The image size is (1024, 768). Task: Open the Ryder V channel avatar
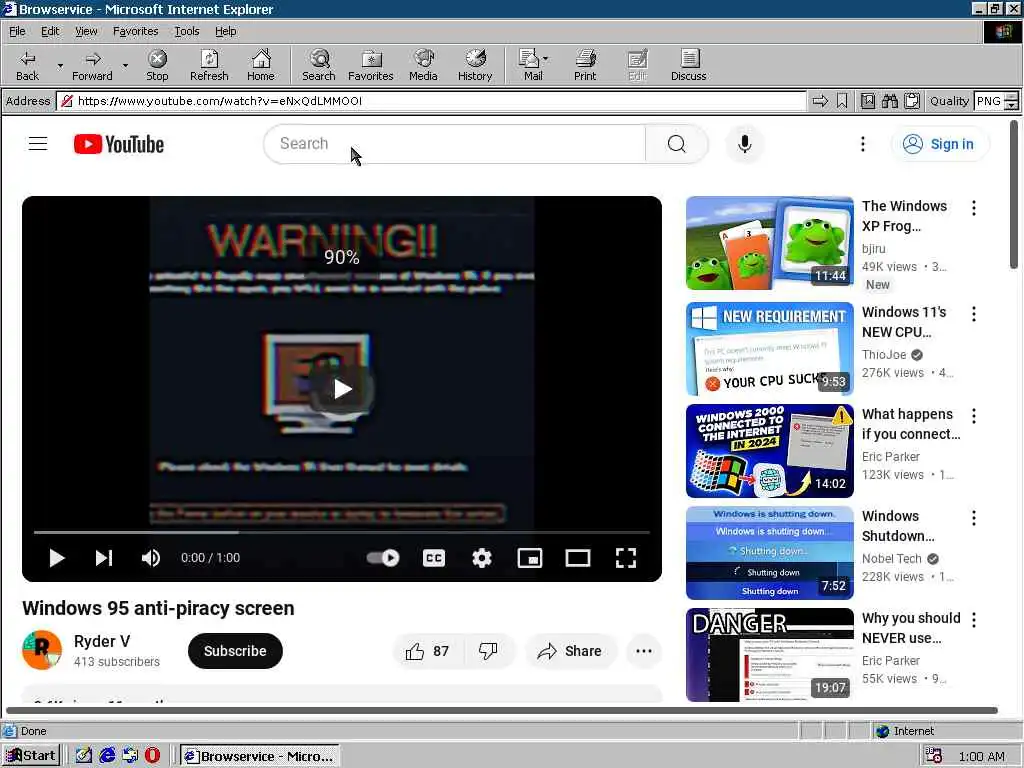coord(42,650)
